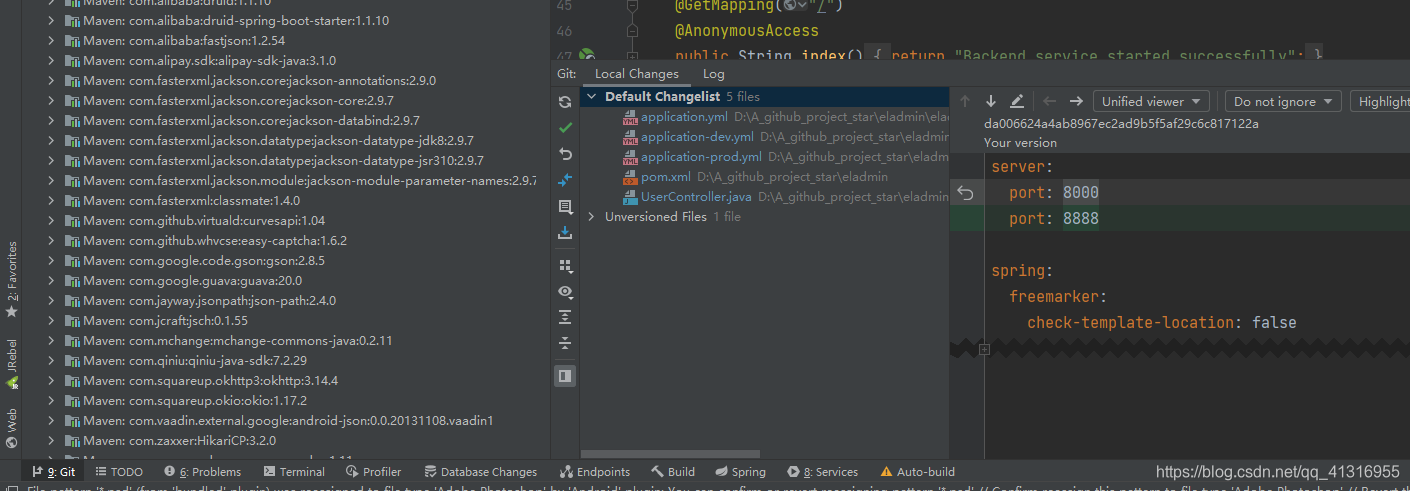
Task: Open the 2: Favorites side panel
Action: (x=12, y=279)
